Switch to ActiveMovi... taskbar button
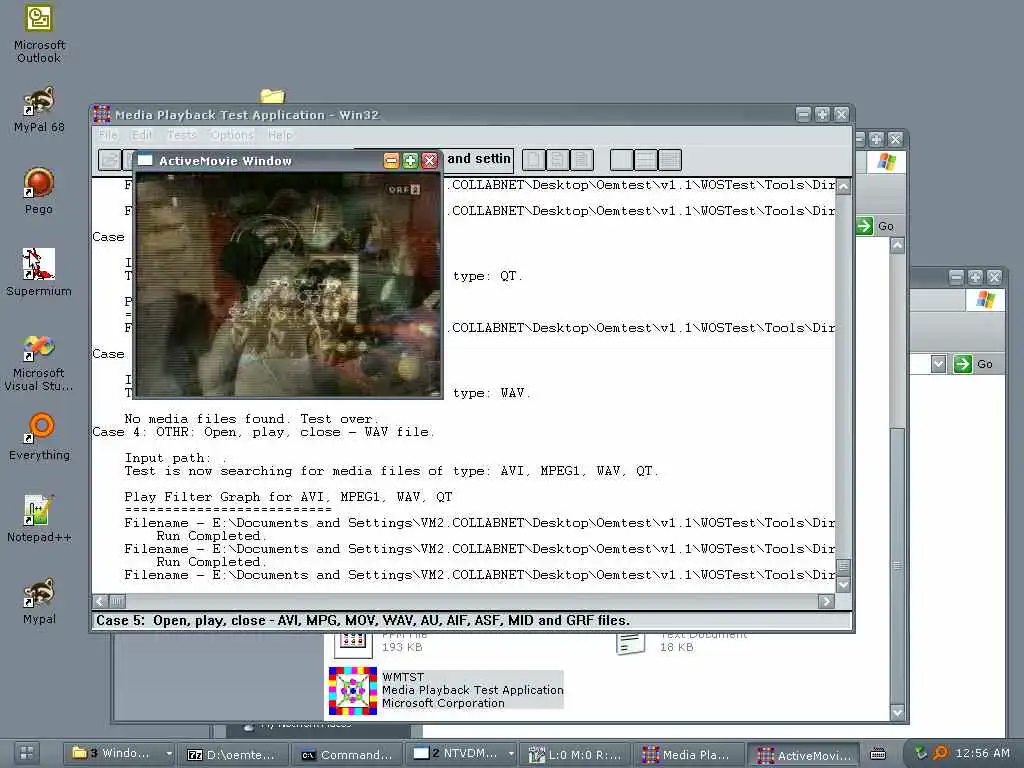1024x768 pixels. click(805, 754)
